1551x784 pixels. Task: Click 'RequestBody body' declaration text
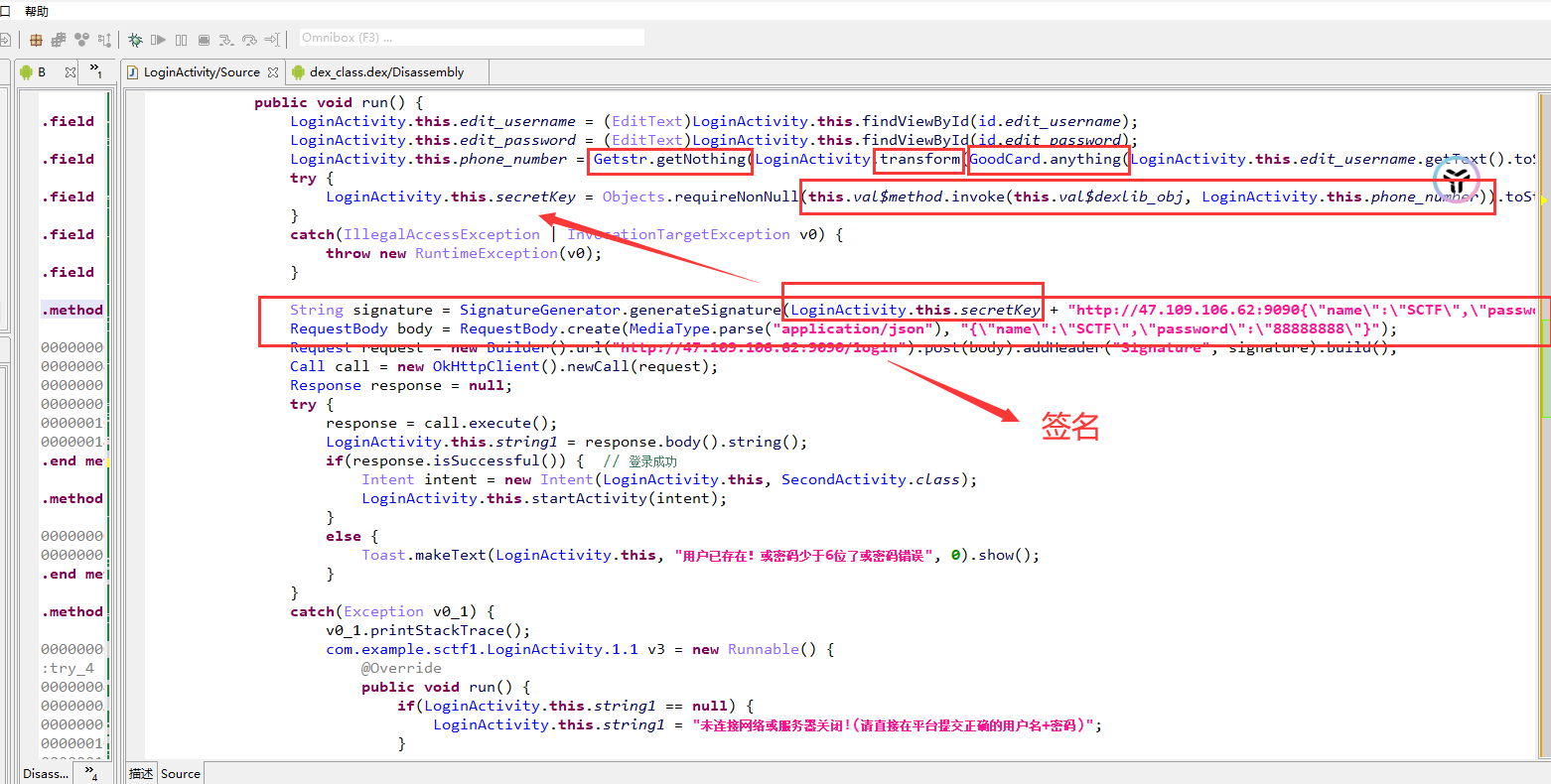pos(361,328)
